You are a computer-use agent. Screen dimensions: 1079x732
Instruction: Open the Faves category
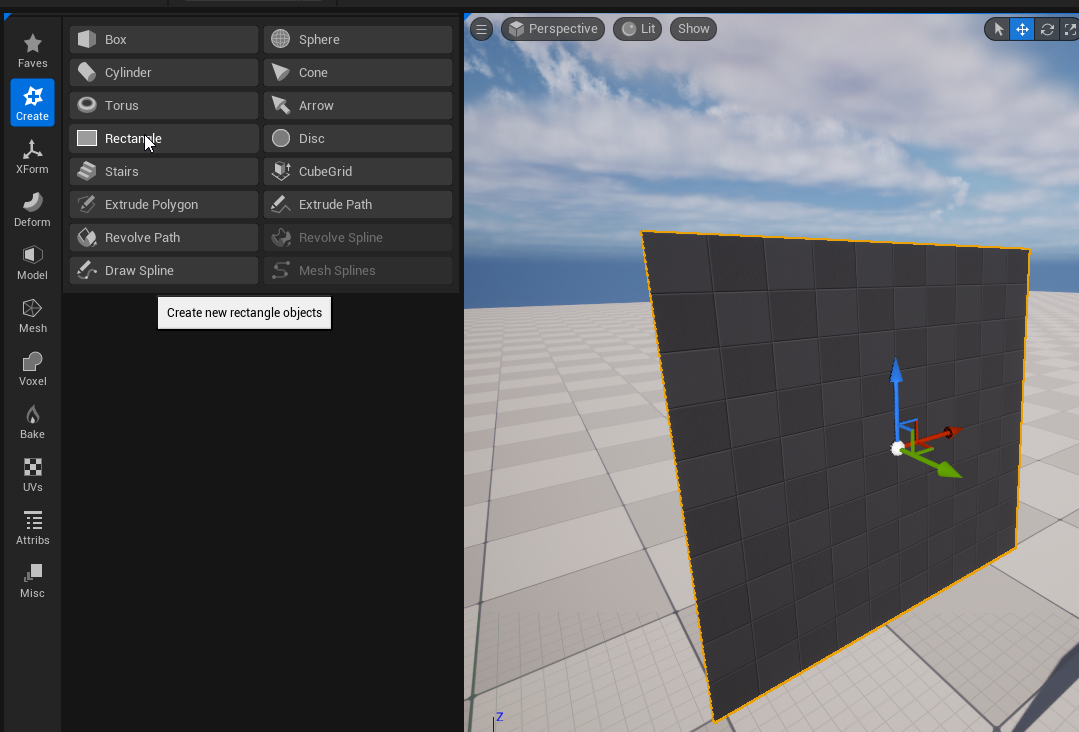(x=32, y=50)
